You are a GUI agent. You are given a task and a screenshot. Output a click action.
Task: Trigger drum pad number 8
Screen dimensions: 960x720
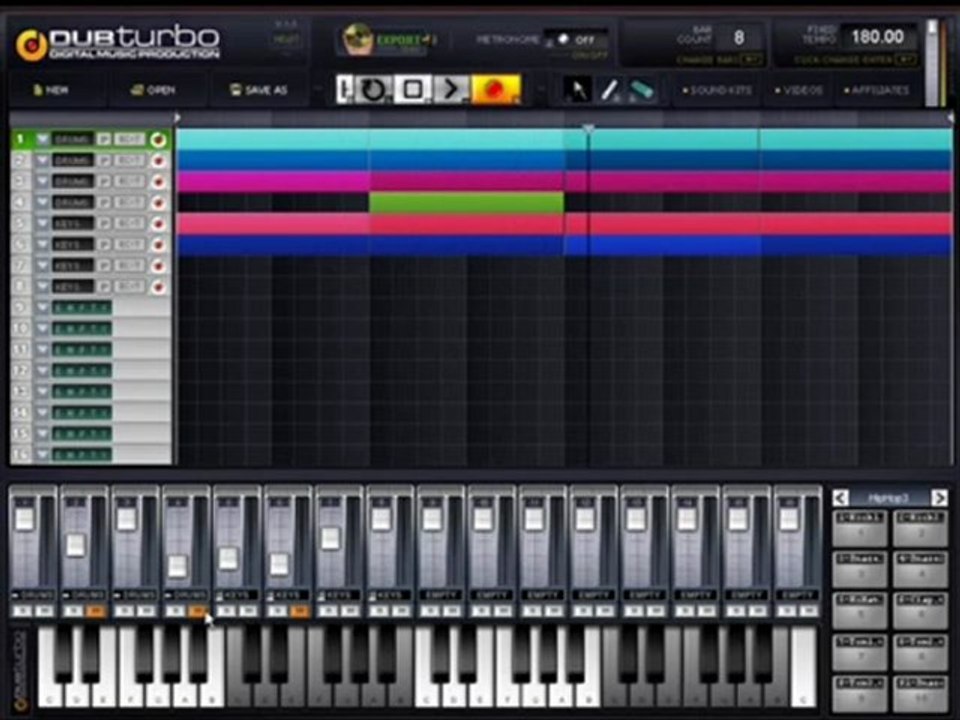click(920, 651)
